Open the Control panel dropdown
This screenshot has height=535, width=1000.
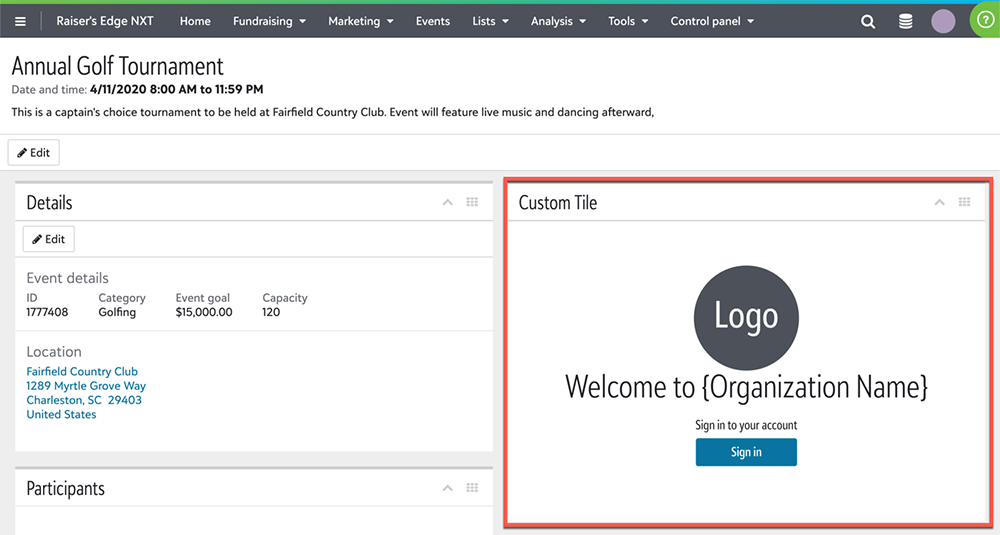pos(712,21)
